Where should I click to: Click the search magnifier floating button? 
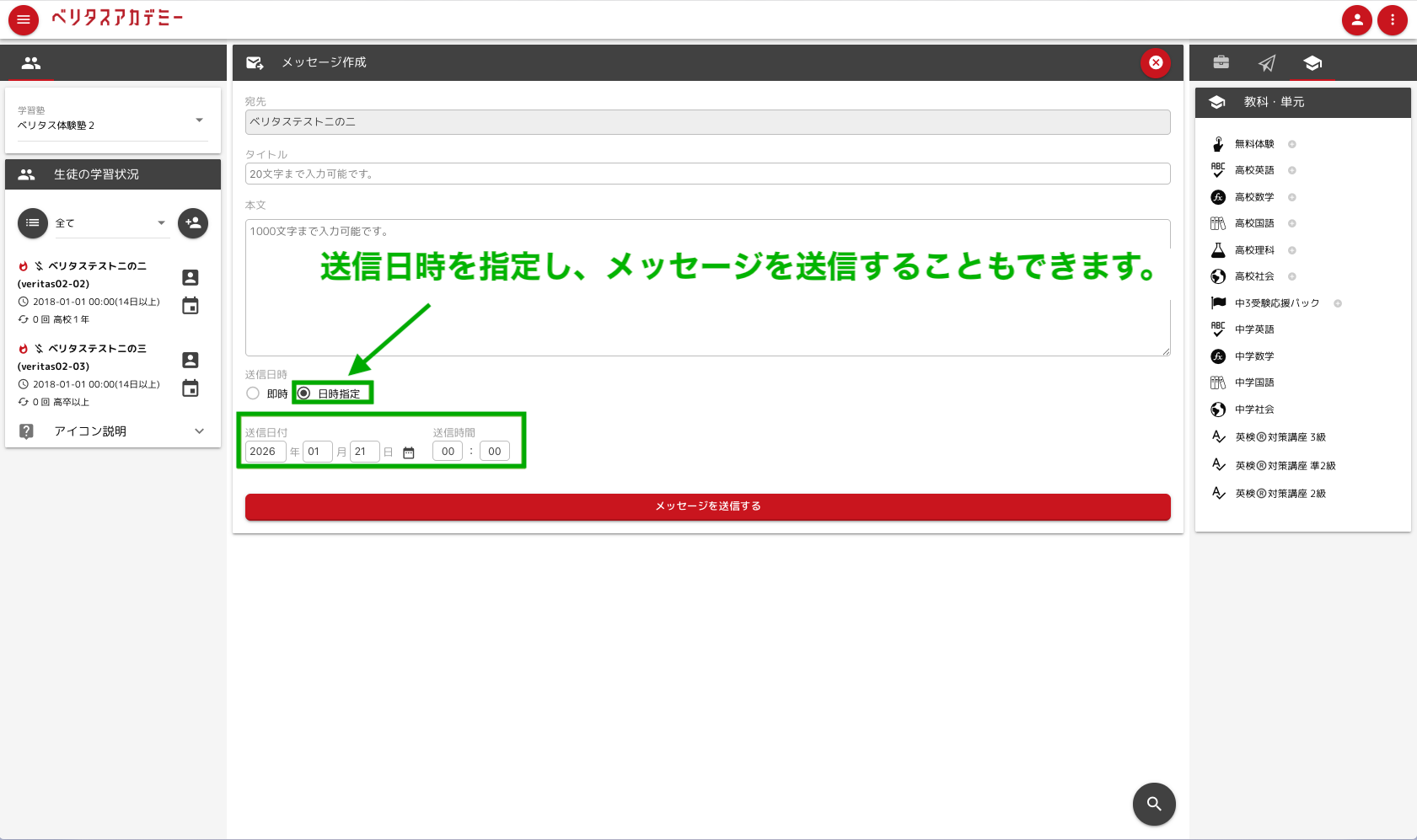click(1154, 804)
